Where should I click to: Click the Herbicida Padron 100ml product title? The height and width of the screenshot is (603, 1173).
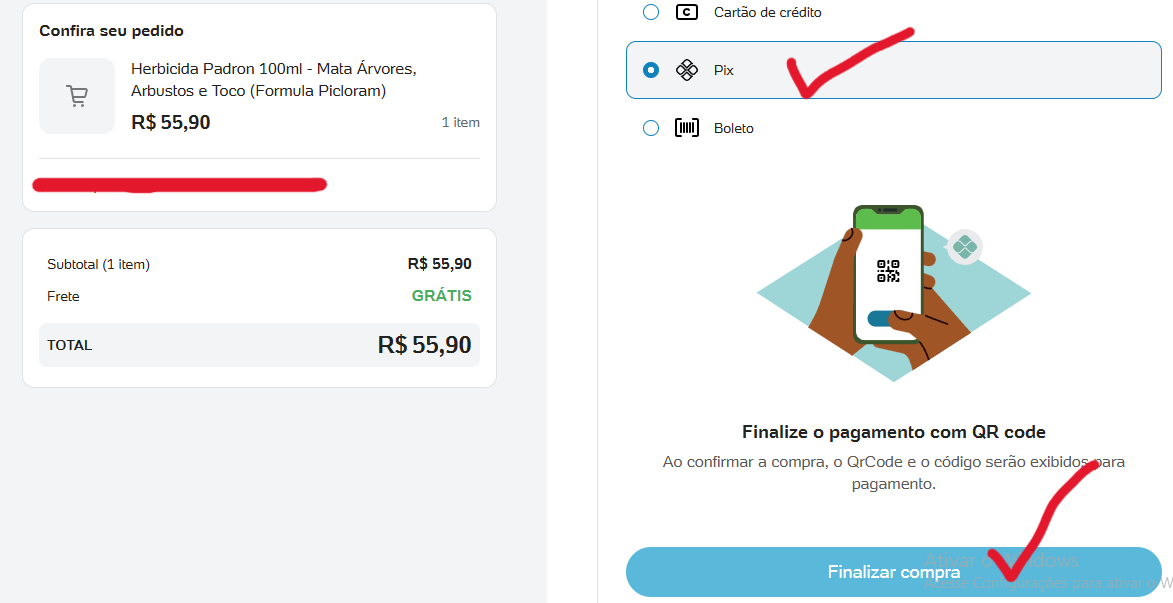click(274, 80)
